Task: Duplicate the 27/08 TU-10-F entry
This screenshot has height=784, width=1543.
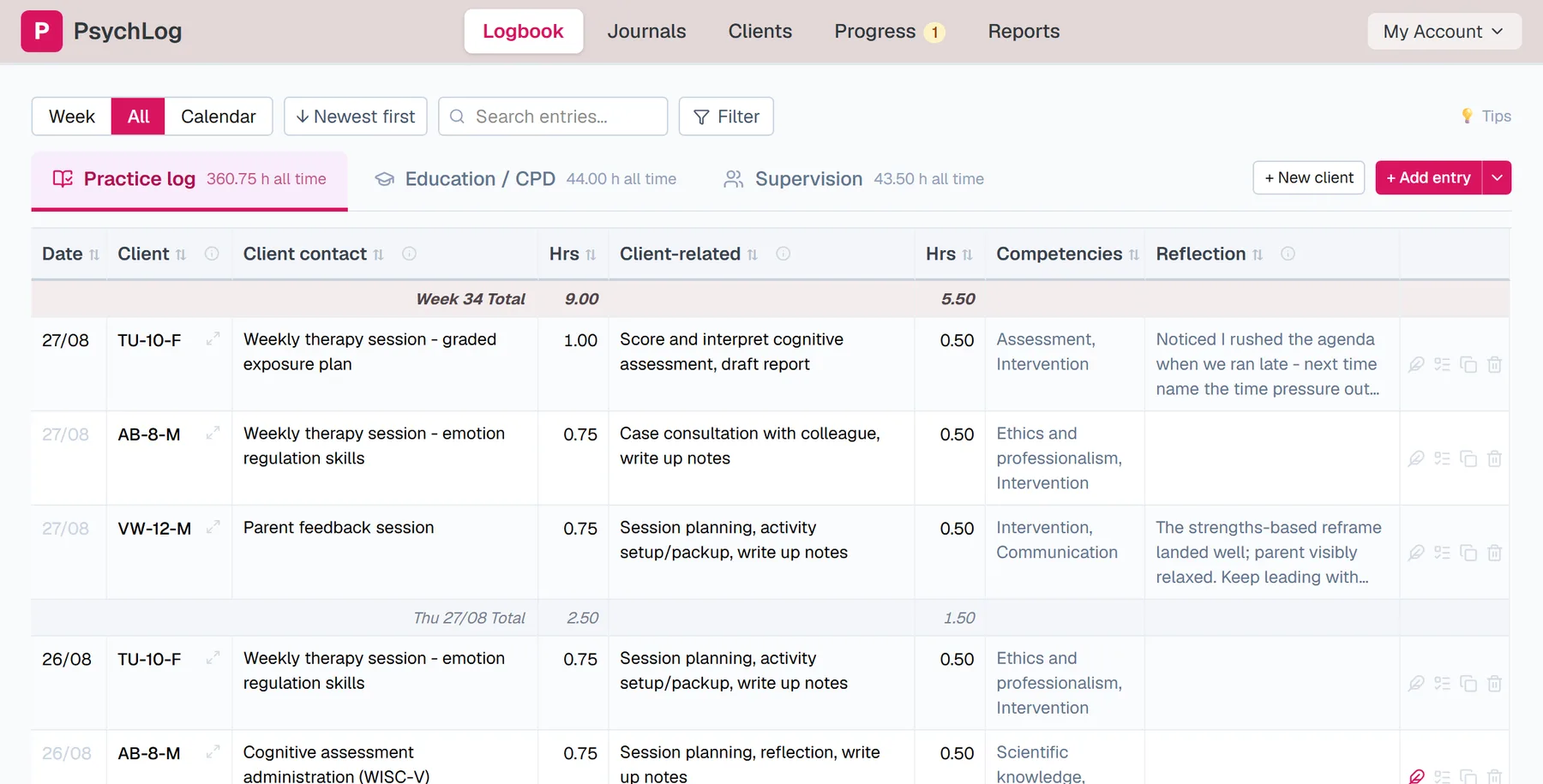Action: 1468,365
